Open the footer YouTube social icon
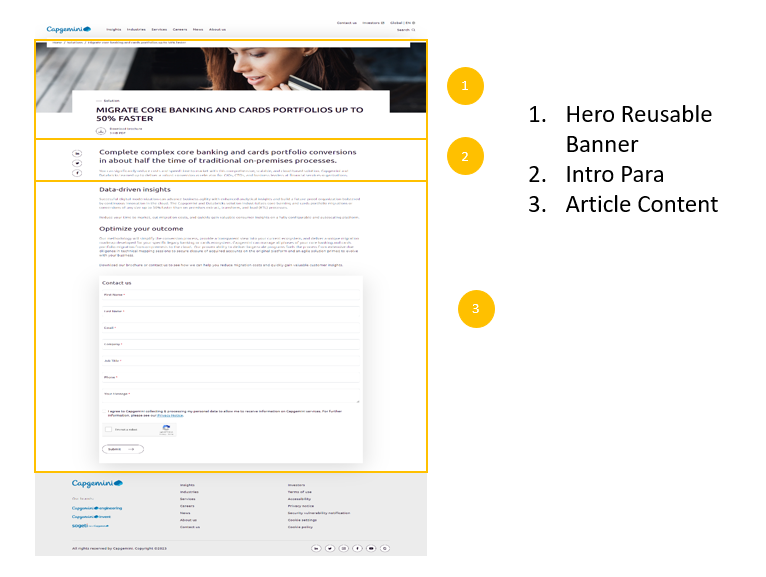Screen dimensions: 766x577 pos(371,548)
